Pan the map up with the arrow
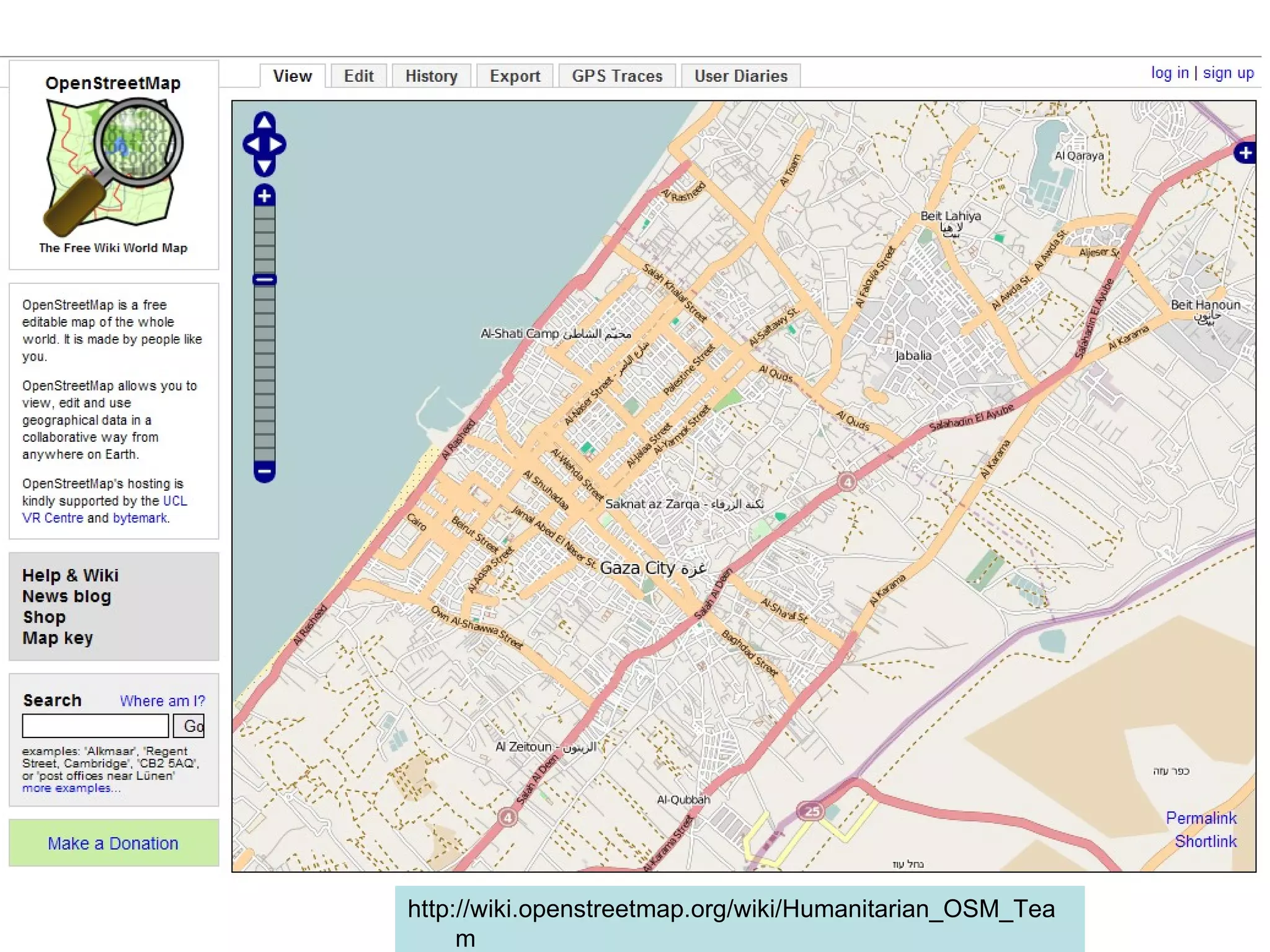Screen dimensions: 1270x952 pyautogui.click(x=264, y=121)
